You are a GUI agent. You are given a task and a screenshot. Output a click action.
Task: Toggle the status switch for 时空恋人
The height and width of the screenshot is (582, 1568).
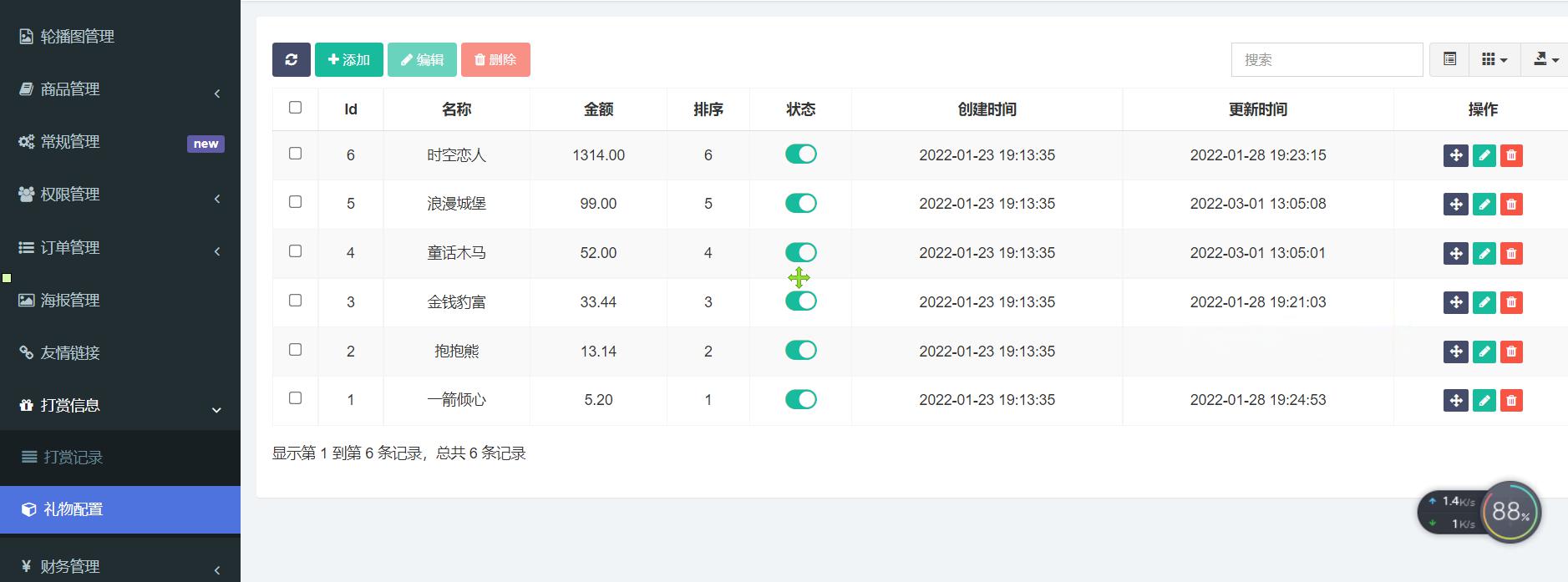pos(800,154)
